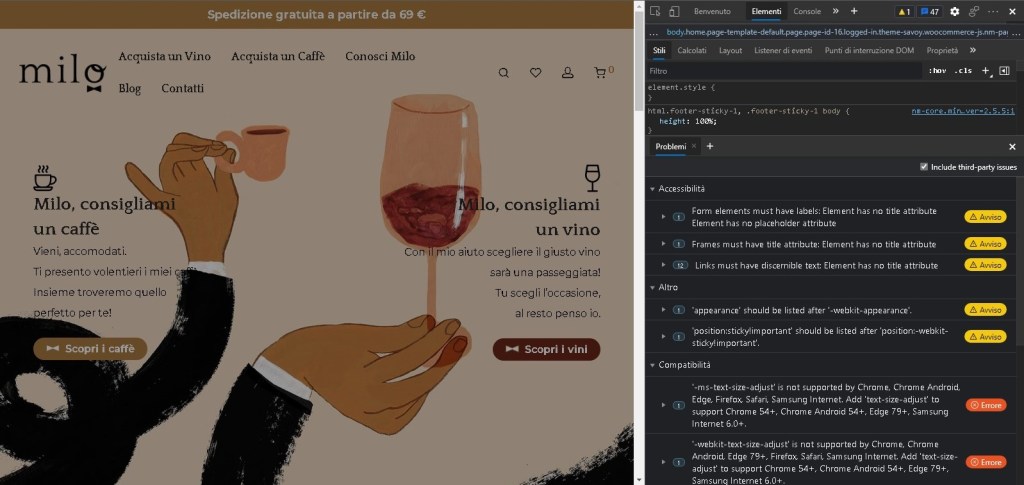Click the search magnifier on the Milo site
This screenshot has height=485, width=1024.
click(504, 73)
